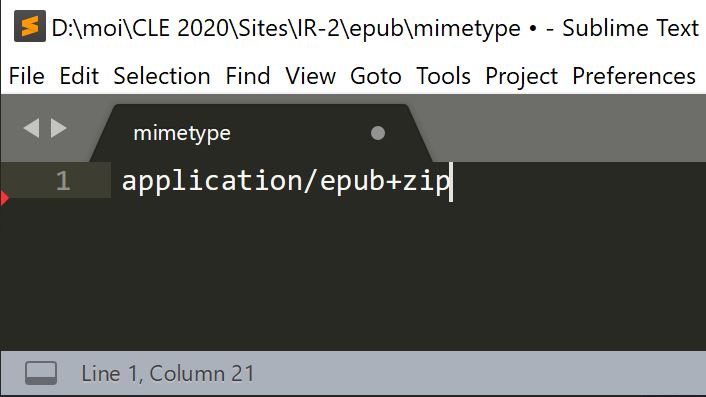Click the next tab right arrow
The height and width of the screenshot is (397, 706).
(59, 128)
